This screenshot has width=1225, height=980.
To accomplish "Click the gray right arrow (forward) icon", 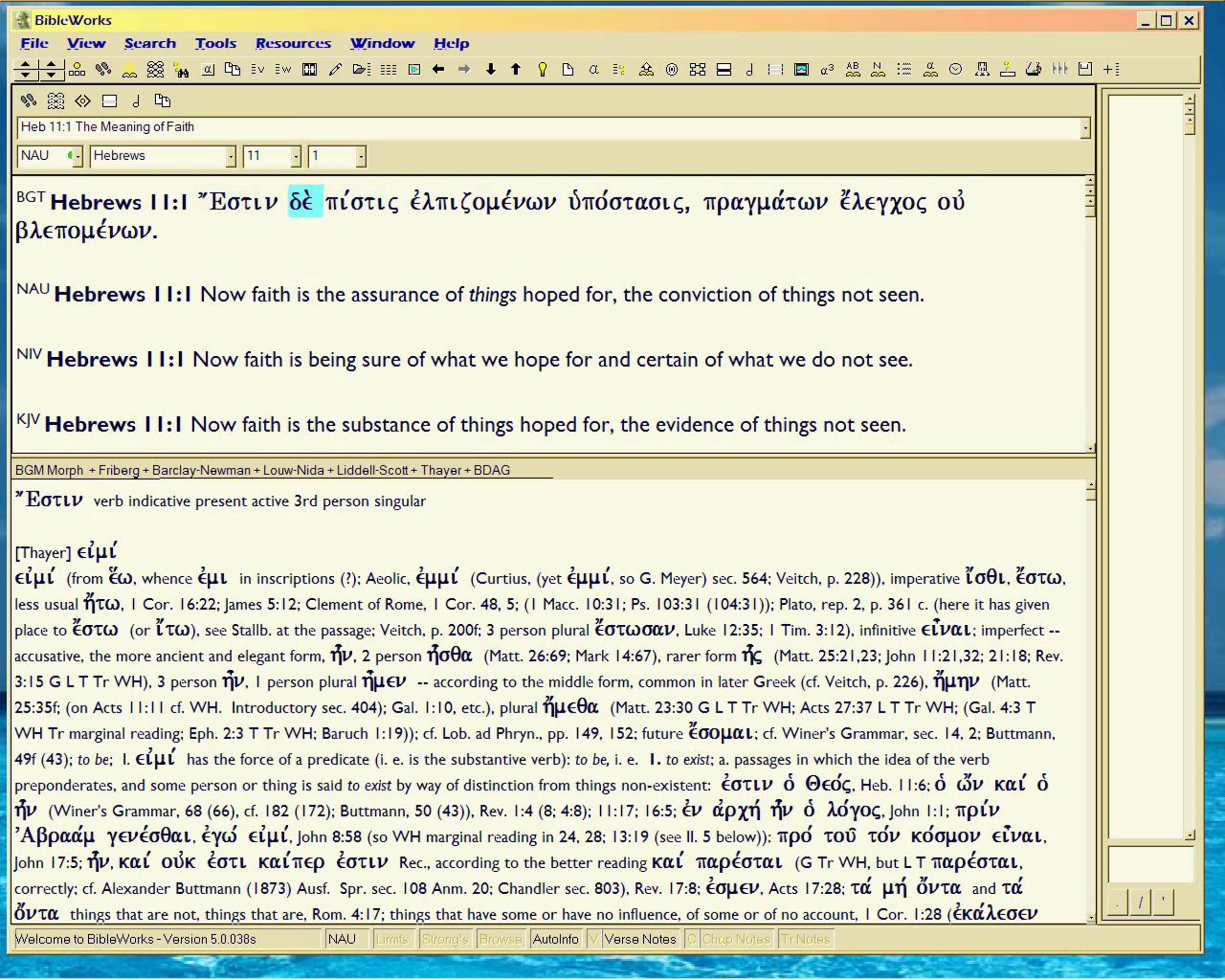I will 464,69.
